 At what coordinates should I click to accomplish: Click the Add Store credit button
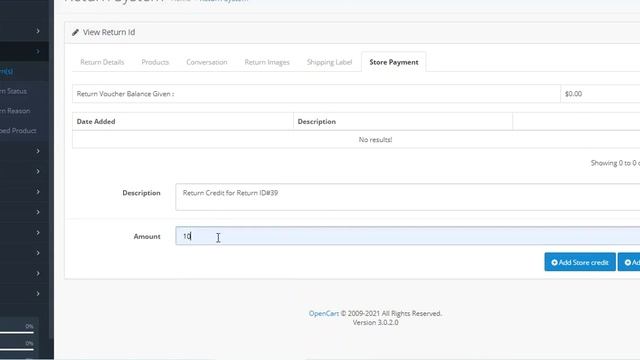(x=580, y=262)
